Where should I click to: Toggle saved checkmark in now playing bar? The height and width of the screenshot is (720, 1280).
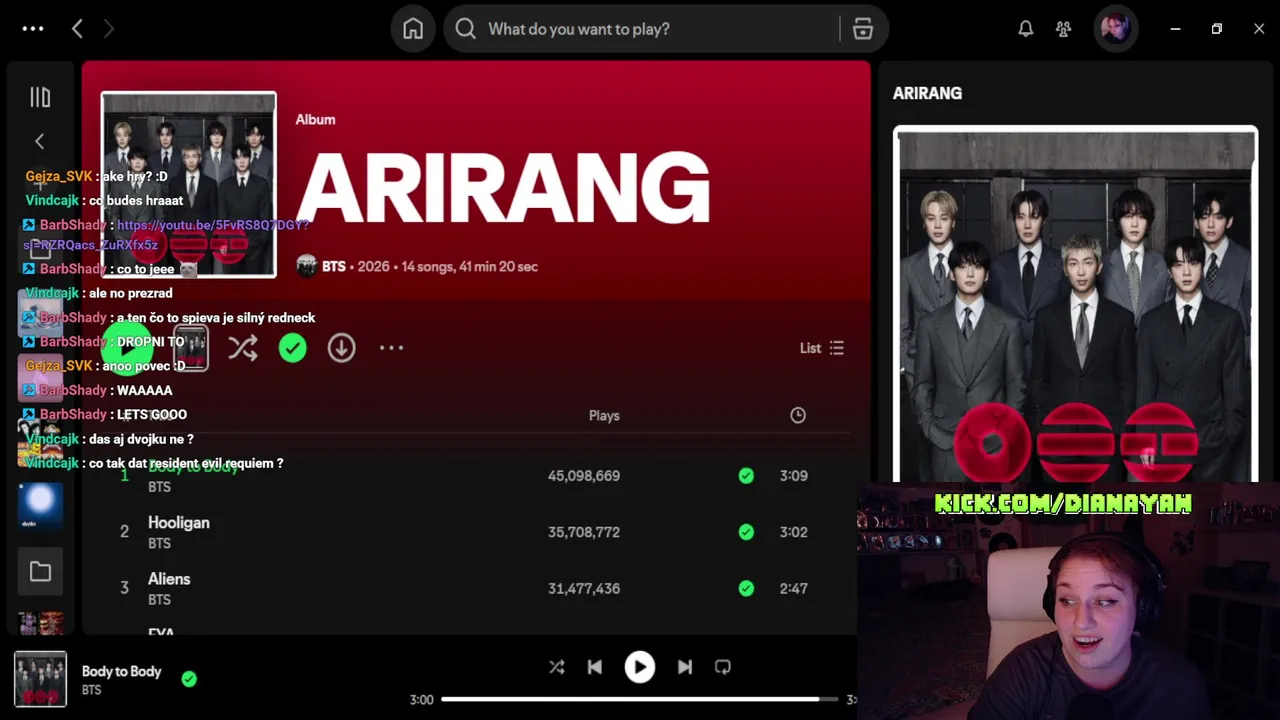[189, 679]
